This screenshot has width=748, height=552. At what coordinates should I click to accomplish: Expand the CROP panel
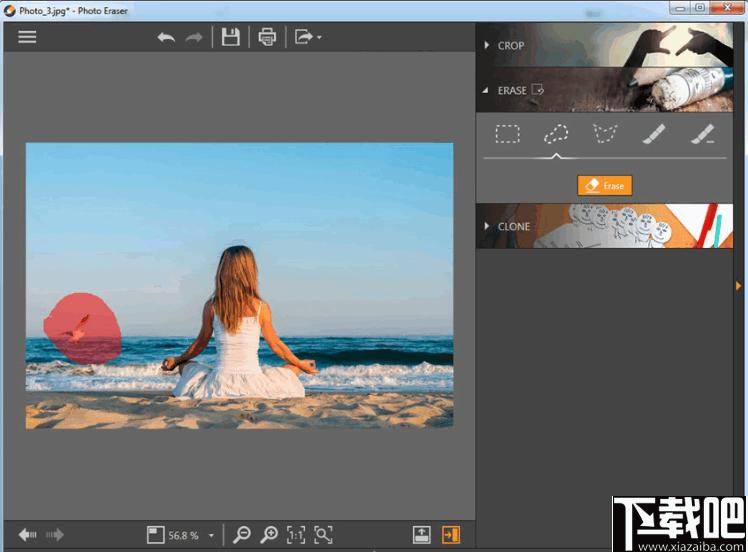click(x=487, y=45)
